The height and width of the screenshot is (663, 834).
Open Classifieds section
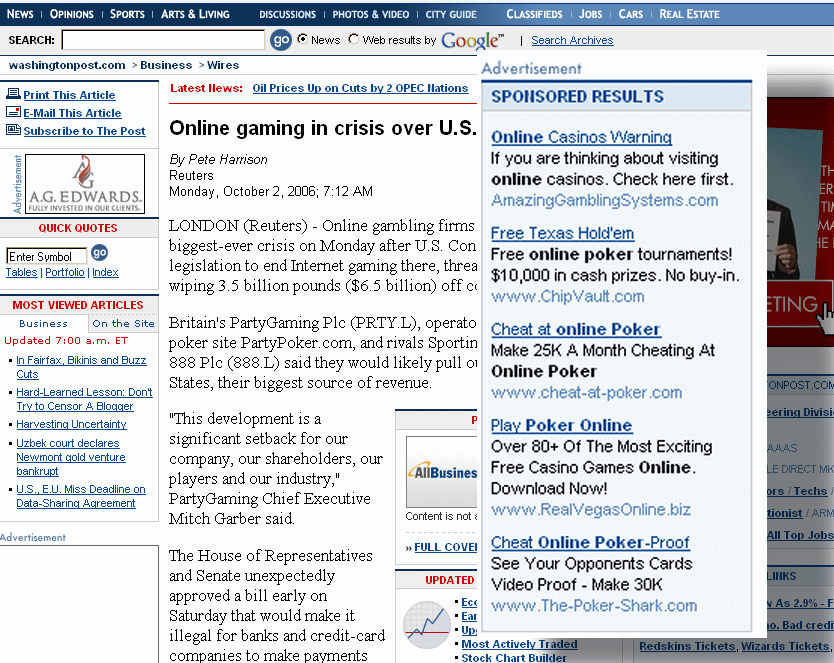[x=534, y=14]
